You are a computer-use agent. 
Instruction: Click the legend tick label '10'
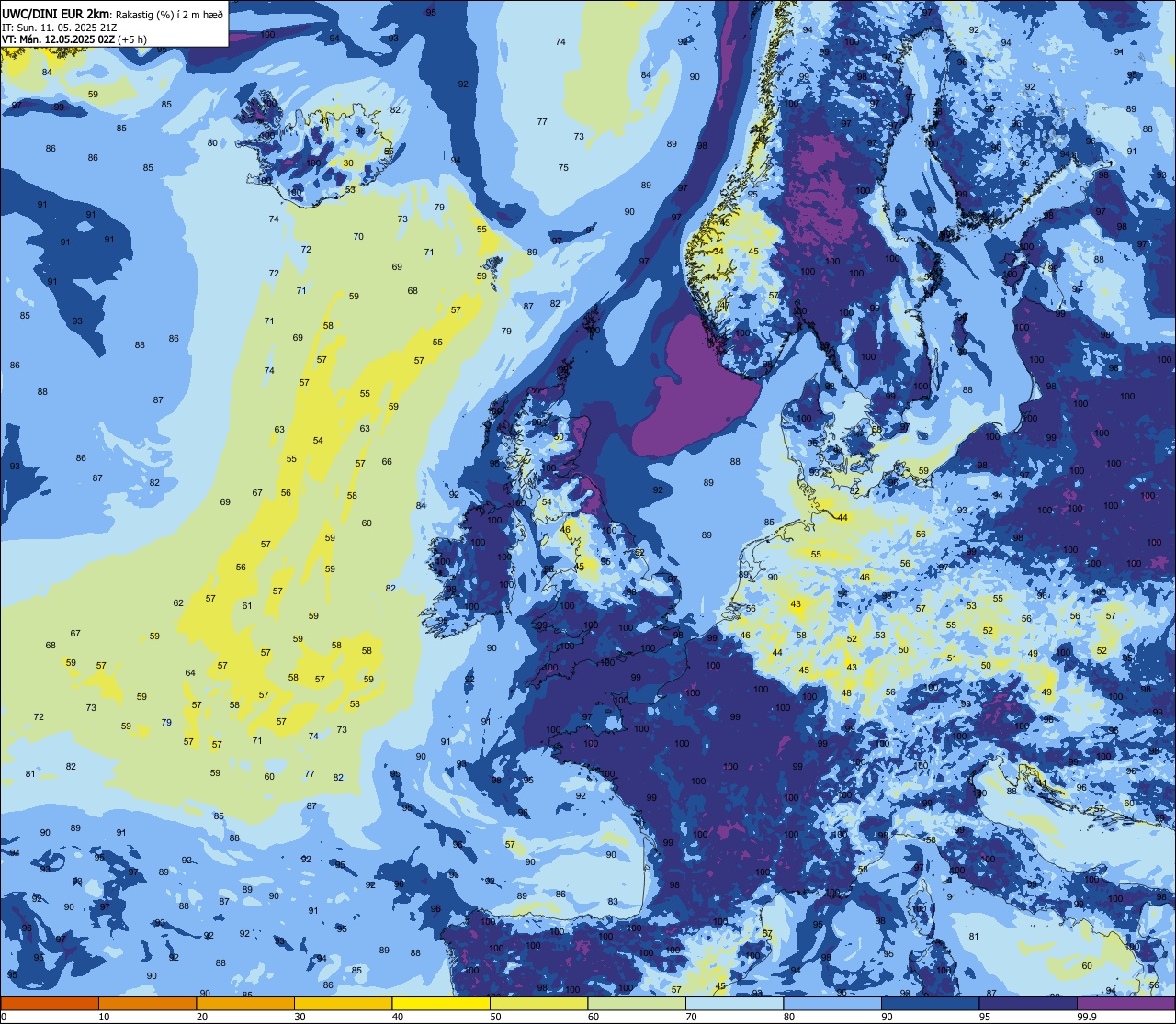click(x=104, y=1017)
